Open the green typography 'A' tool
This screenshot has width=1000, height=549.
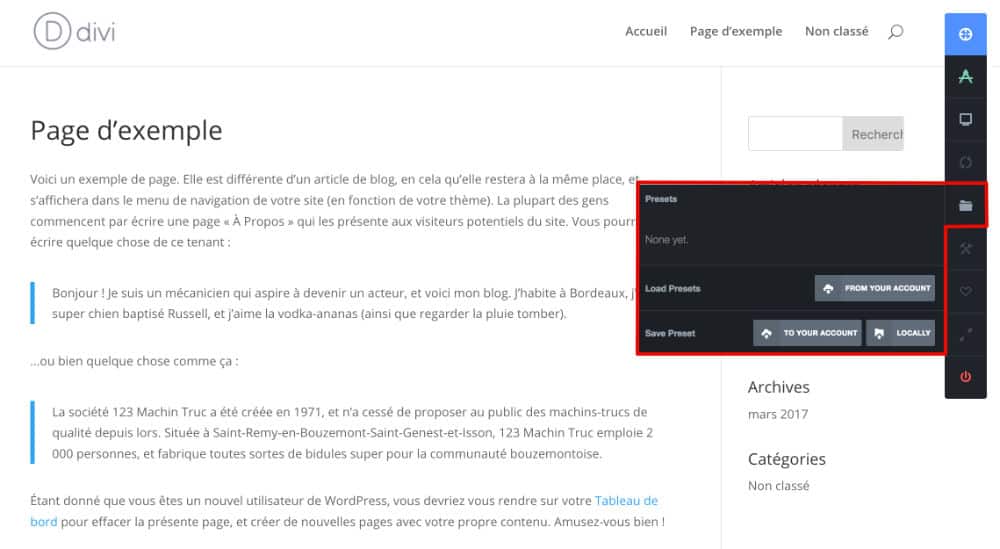point(965,77)
